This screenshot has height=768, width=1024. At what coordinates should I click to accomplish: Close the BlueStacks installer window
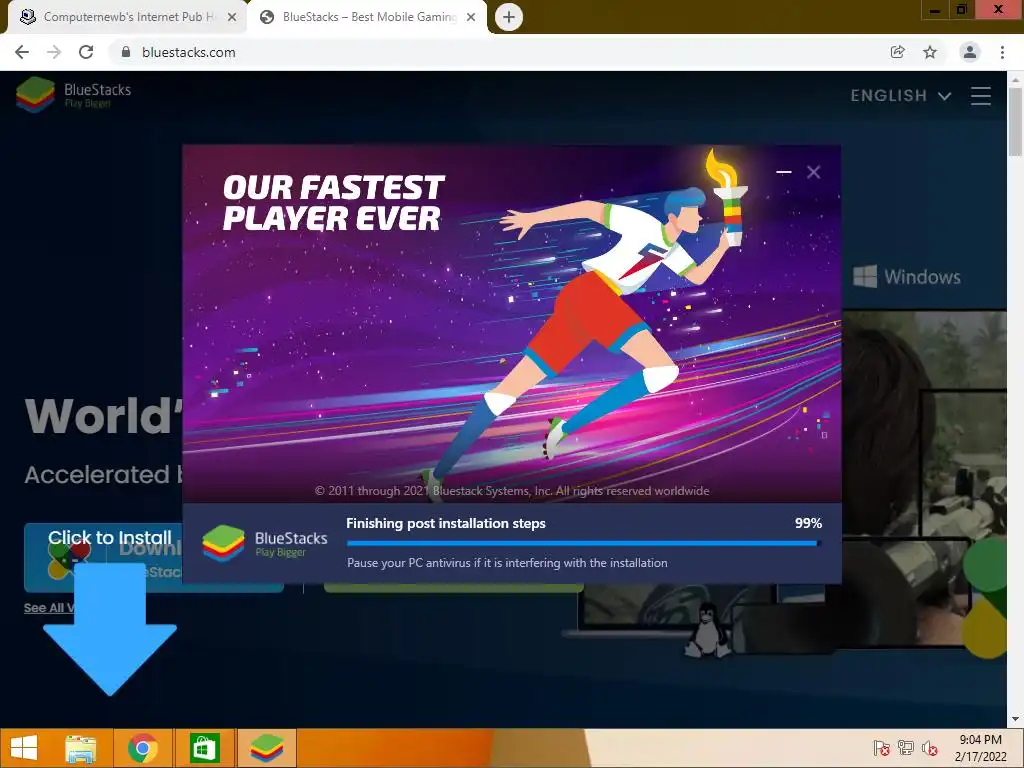[813, 172]
